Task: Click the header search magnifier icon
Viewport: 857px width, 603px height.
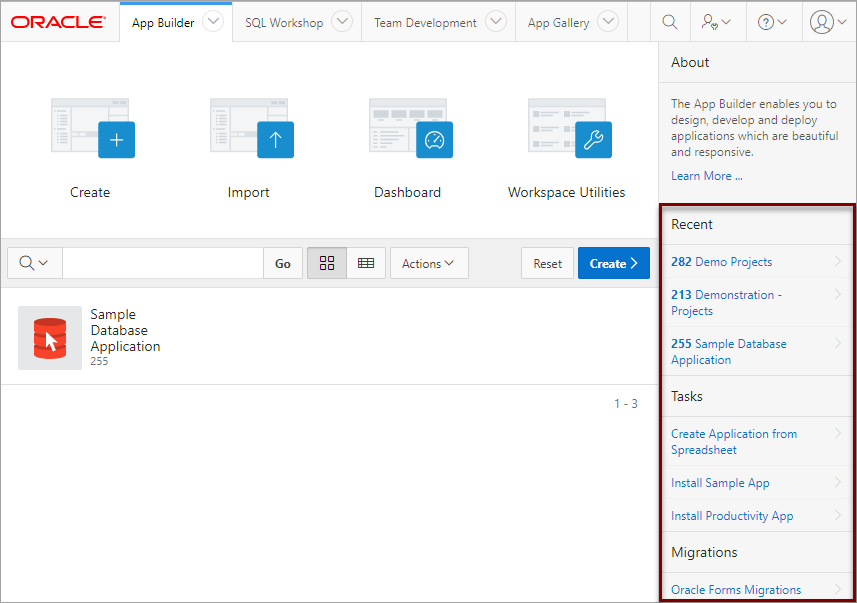Action: tap(670, 22)
